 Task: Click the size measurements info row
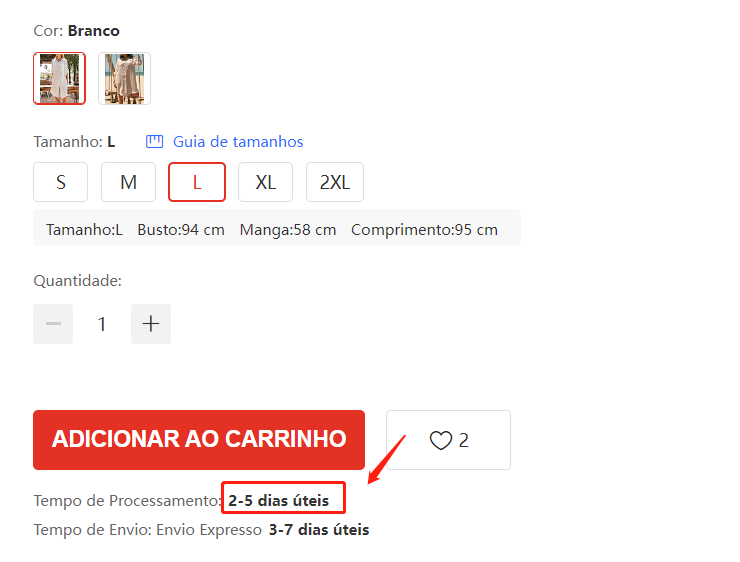pyautogui.click(x=277, y=229)
